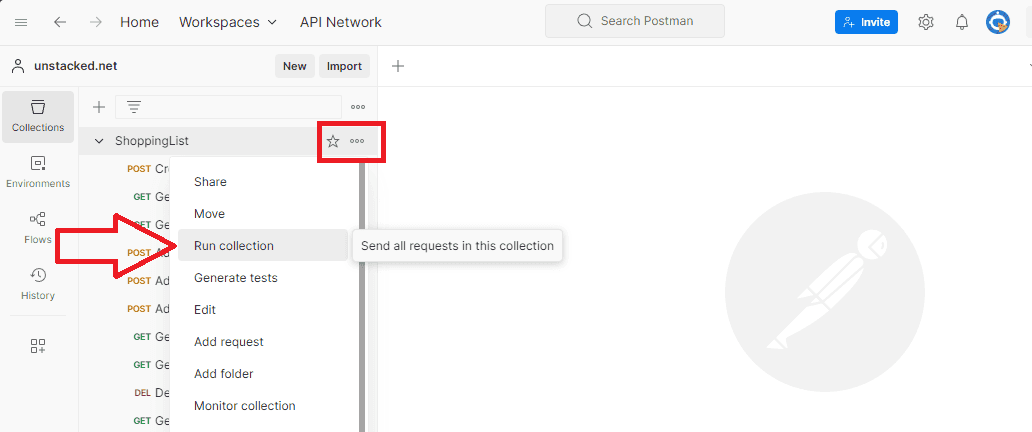Collapse the ShoppingList collection
1032x432 pixels.
click(99, 141)
